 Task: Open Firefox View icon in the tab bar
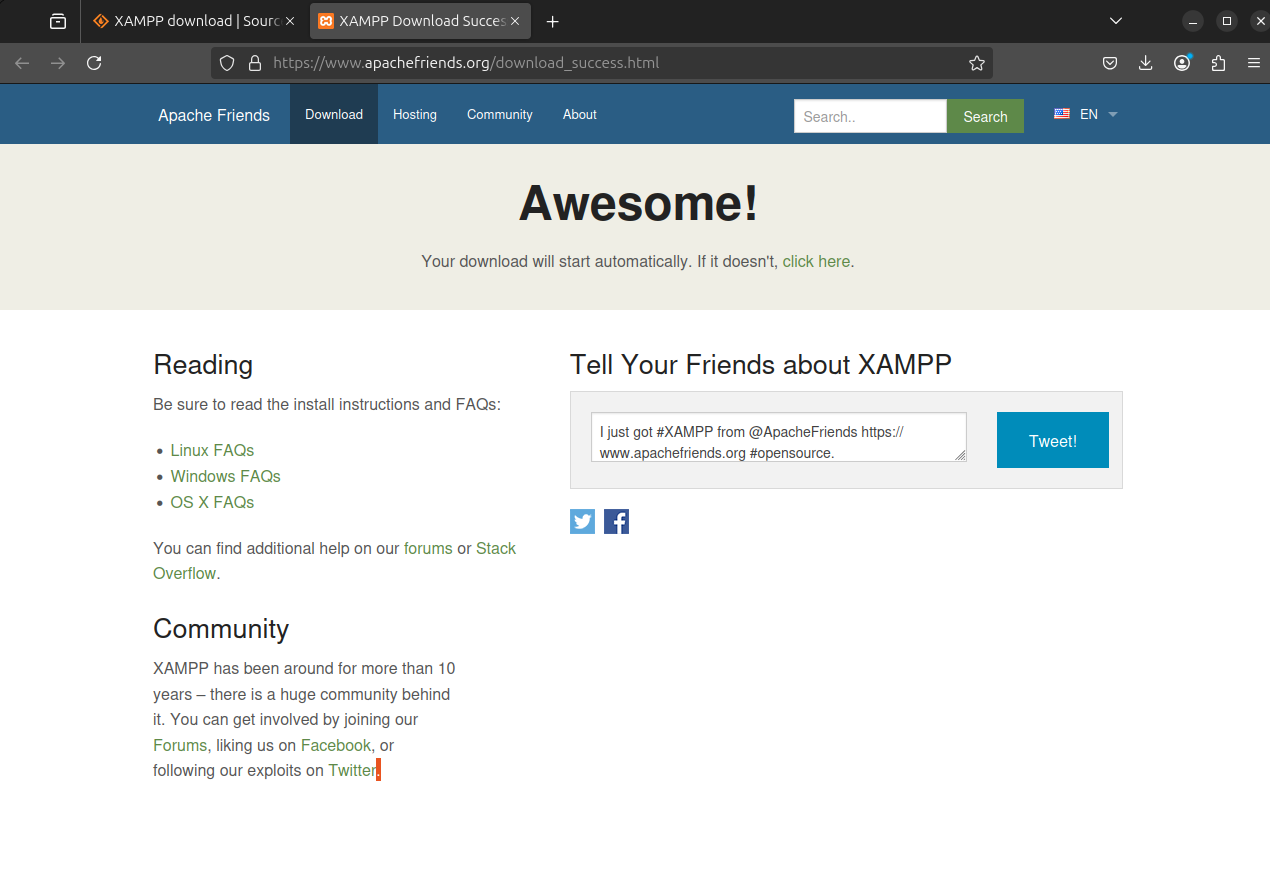click(x=58, y=21)
